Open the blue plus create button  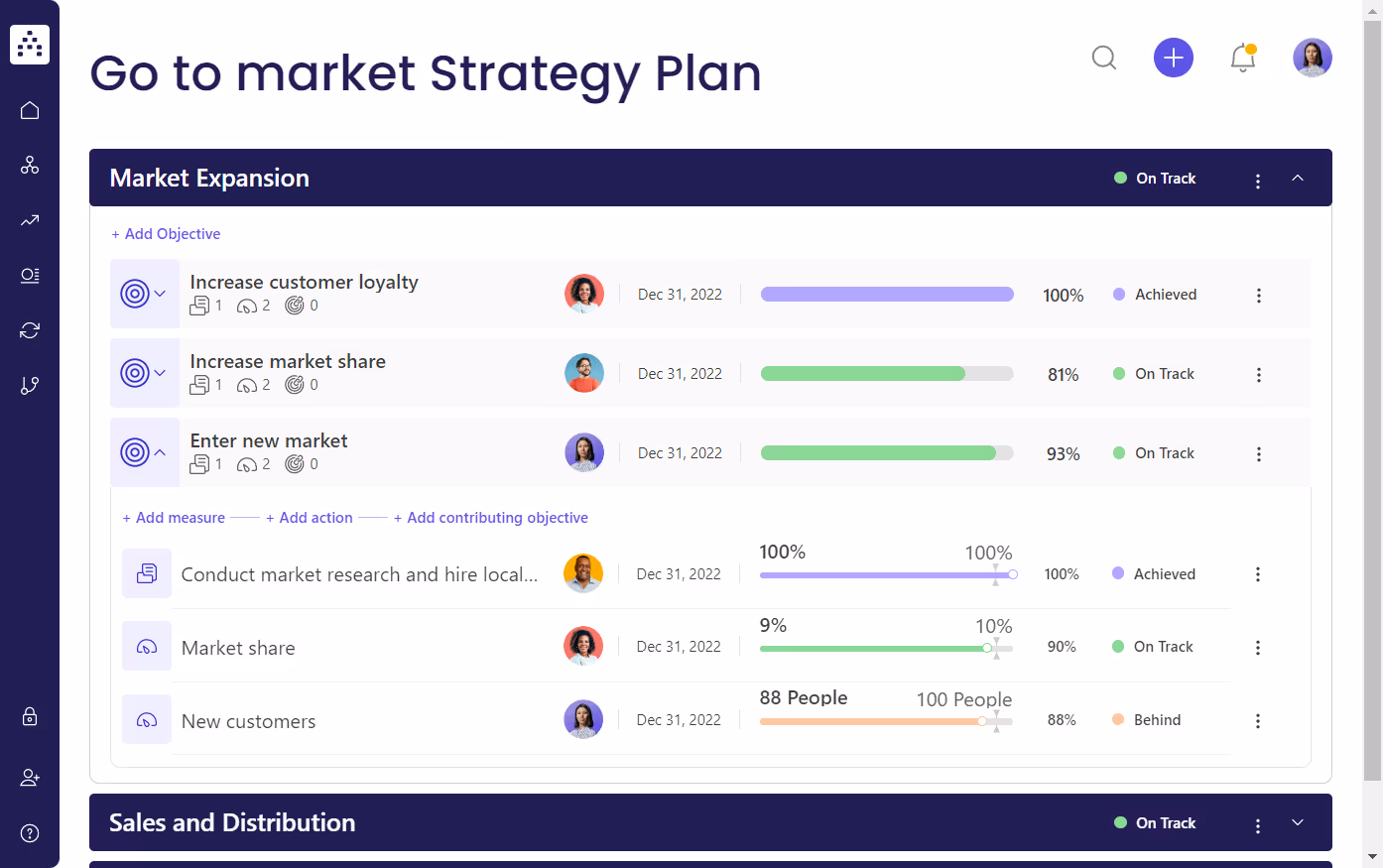tap(1173, 58)
